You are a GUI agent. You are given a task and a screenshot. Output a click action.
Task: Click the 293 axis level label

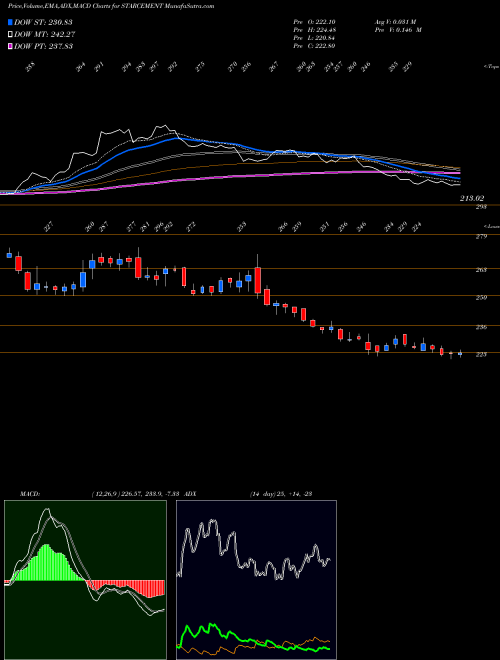coord(481,207)
